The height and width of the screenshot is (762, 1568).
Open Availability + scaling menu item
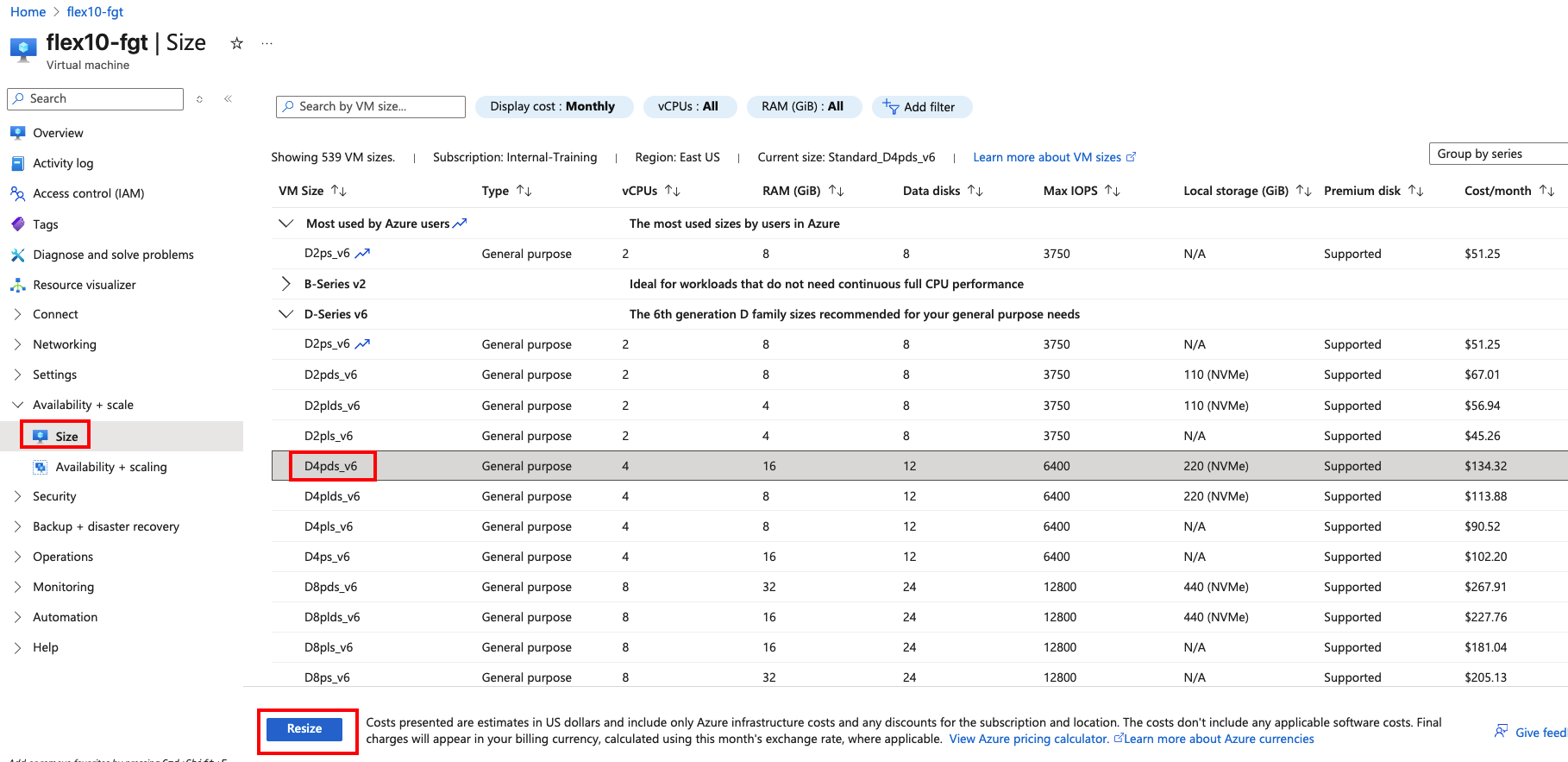tap(111, 467)
